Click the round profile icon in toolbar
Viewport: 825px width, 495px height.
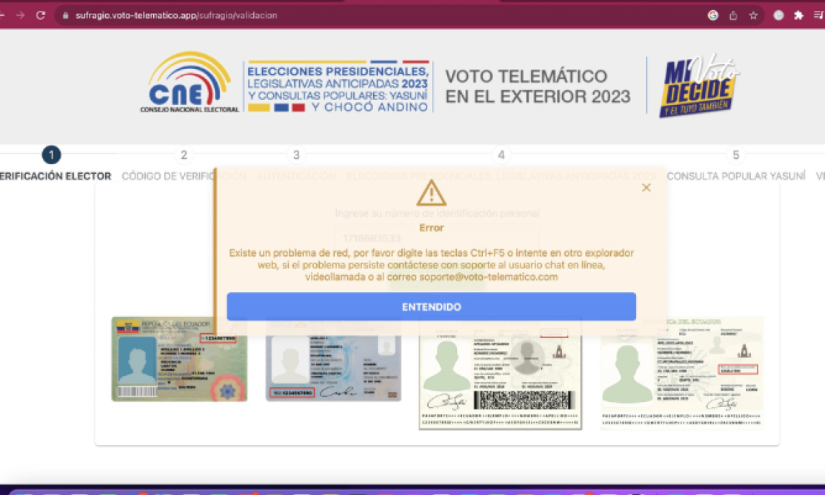point(778,15)
